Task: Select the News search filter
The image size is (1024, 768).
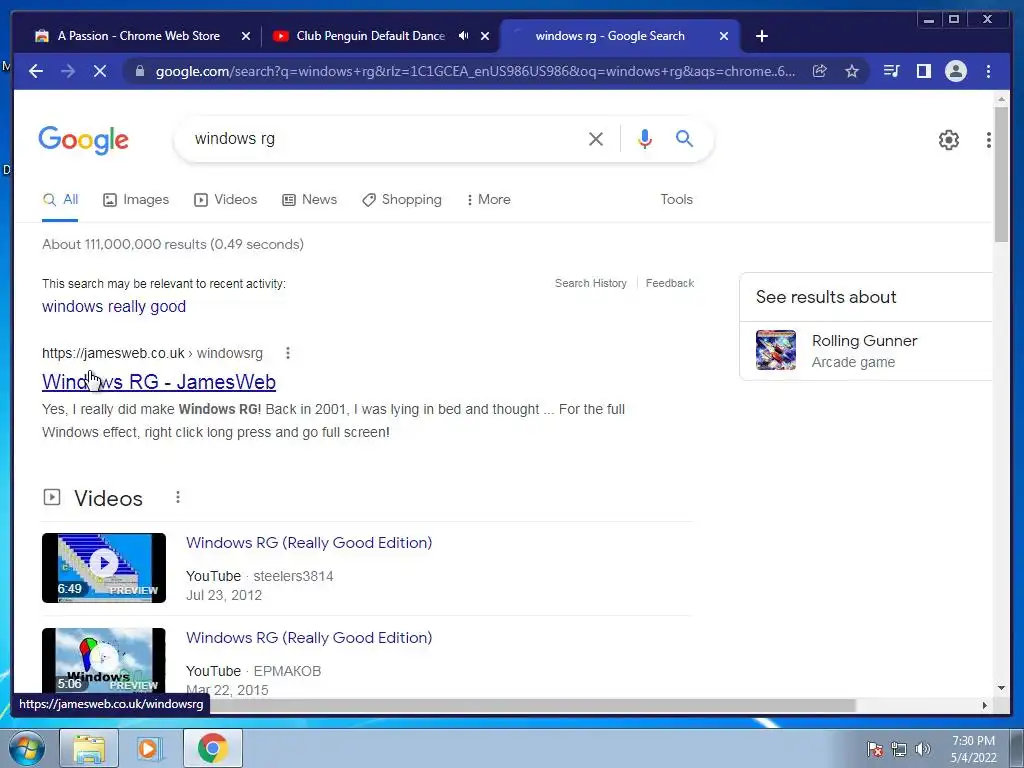Action: [x=310, y=200]
